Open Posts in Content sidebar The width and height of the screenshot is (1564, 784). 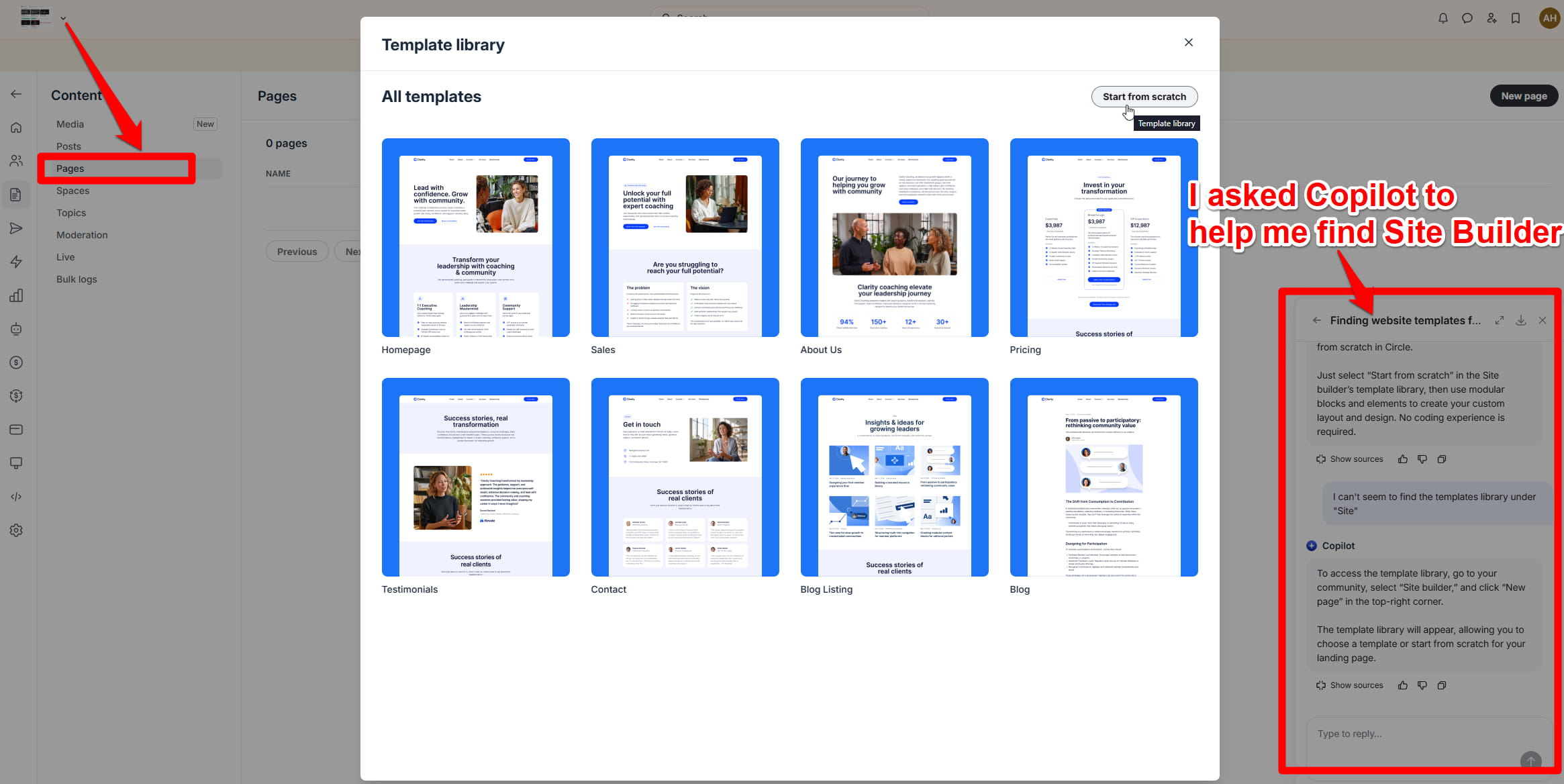(x=68, y=146)
